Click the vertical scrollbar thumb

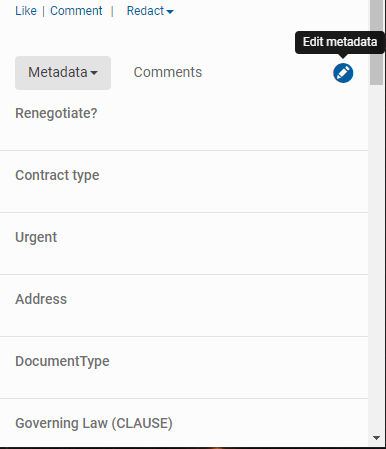point(377,42)
